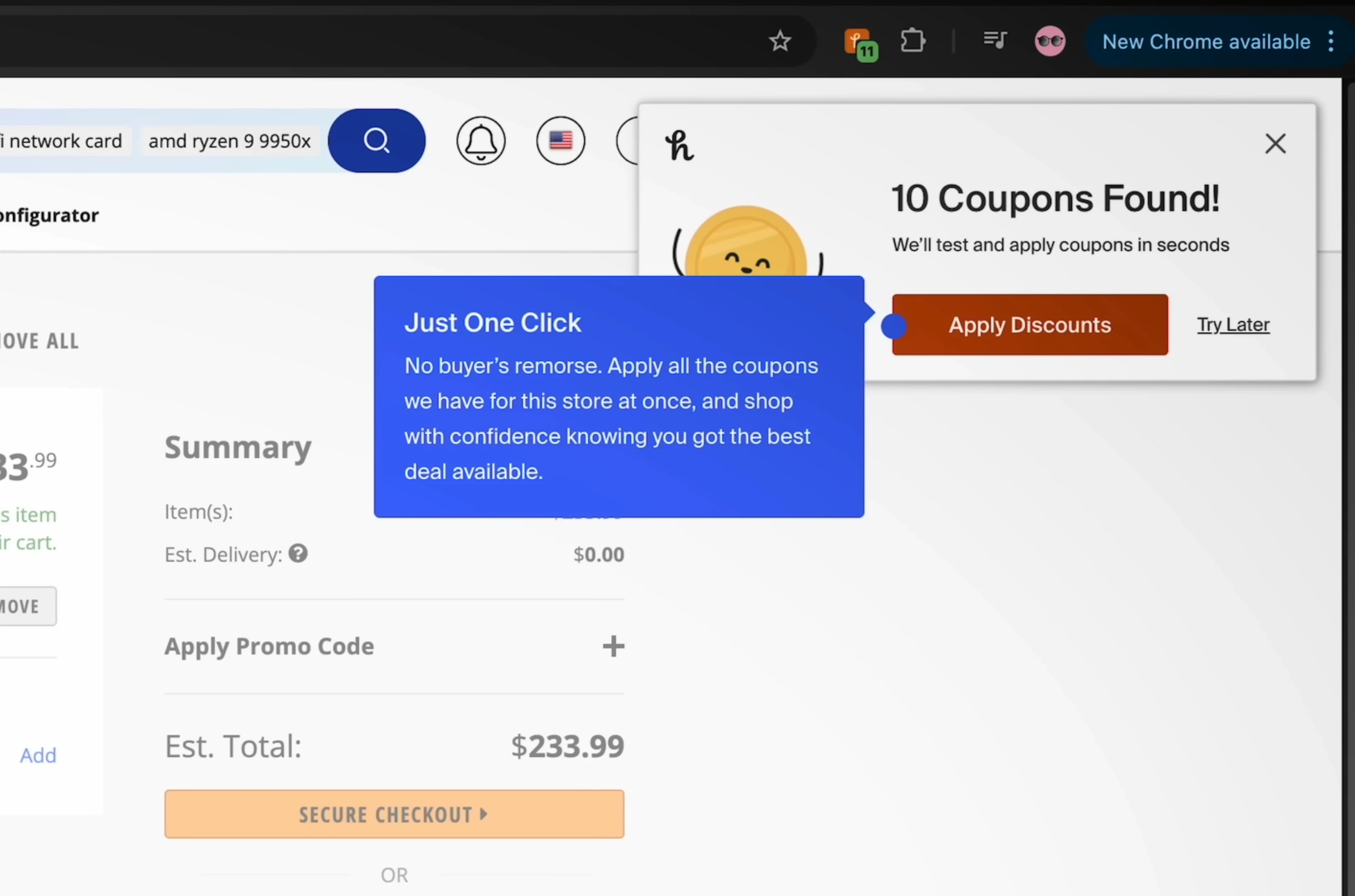Click the Secure Checkout button
1355x896 pixels.
(x=394, y=814)
